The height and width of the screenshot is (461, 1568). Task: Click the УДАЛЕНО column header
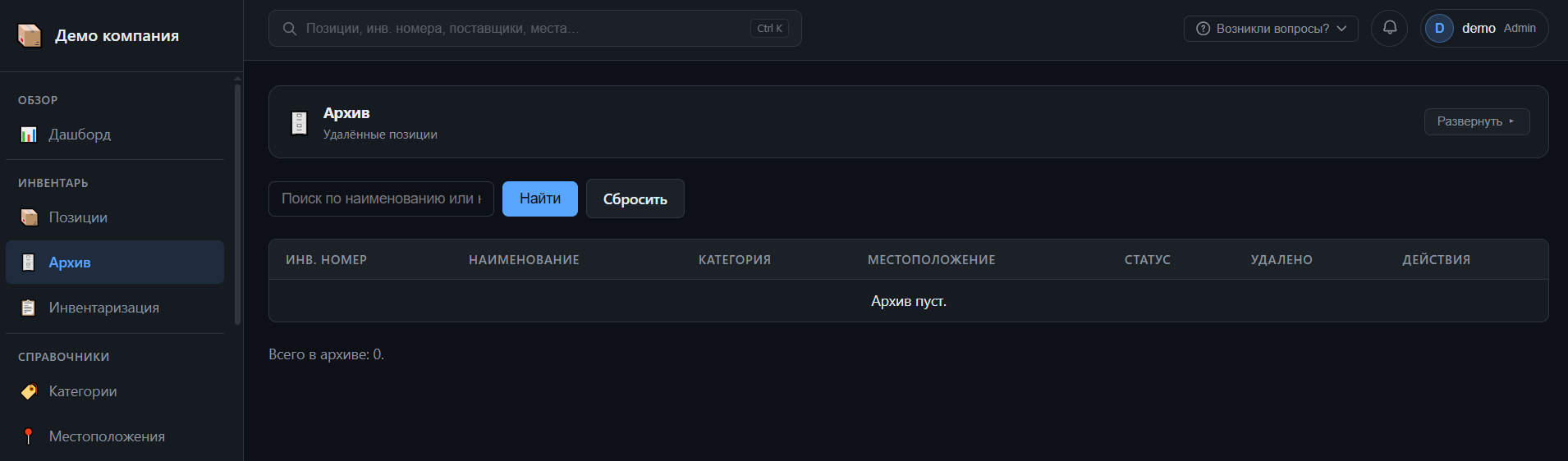pos(1281,260)
